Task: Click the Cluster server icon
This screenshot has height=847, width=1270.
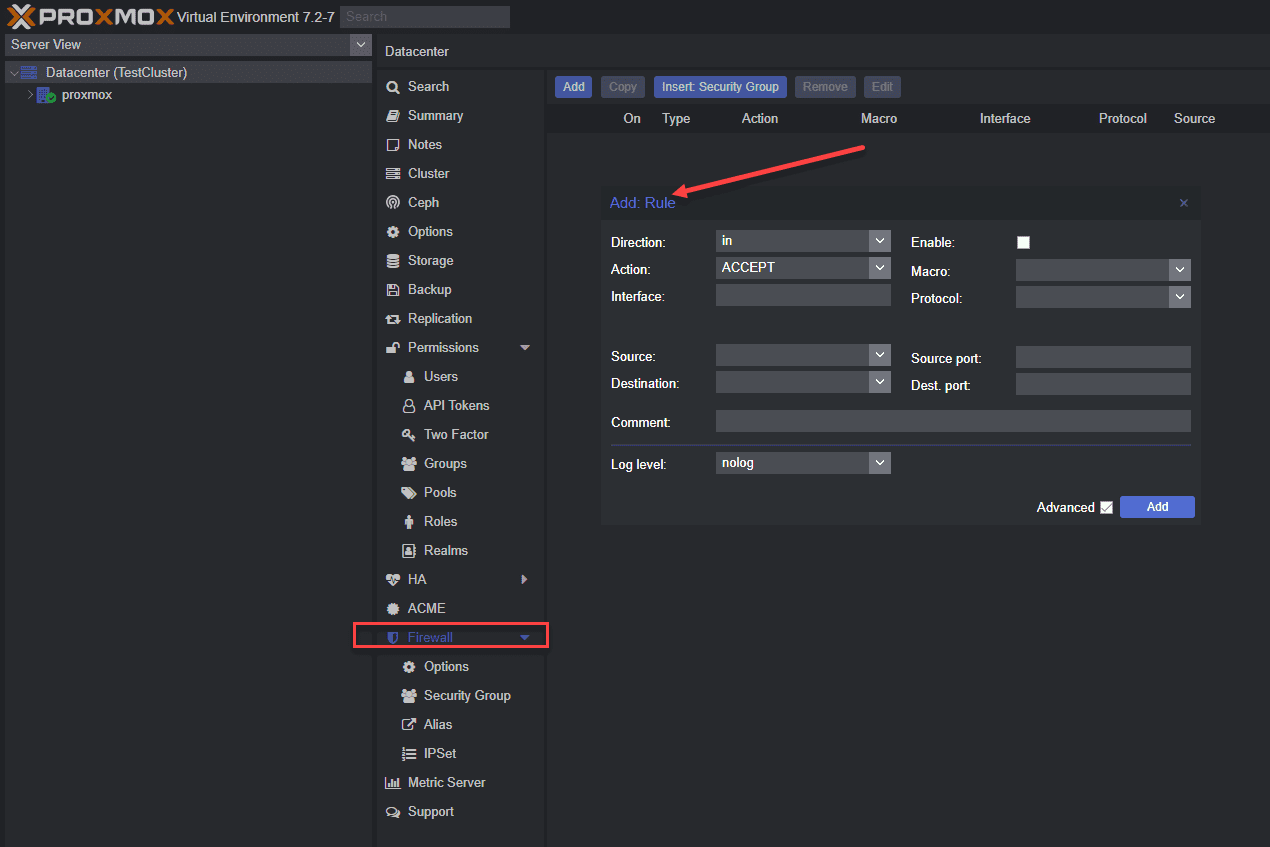Action: (393, 174)
